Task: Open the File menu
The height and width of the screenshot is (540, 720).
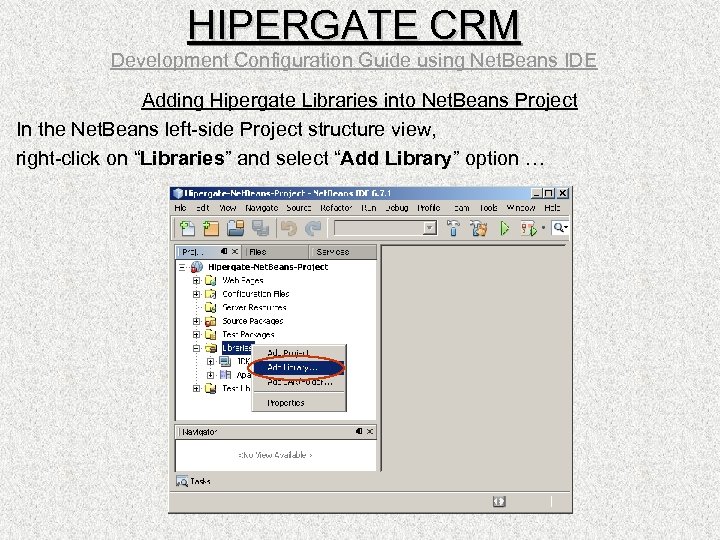Action: click(180, 208)
